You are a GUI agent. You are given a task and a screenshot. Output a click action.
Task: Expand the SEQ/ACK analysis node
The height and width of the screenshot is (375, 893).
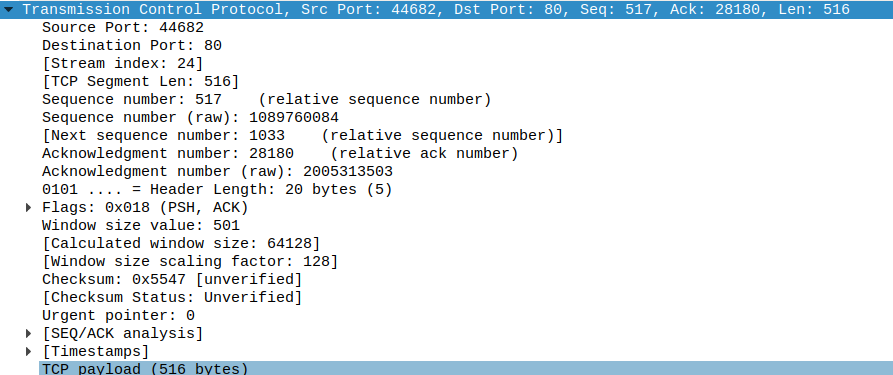point(28,333)
